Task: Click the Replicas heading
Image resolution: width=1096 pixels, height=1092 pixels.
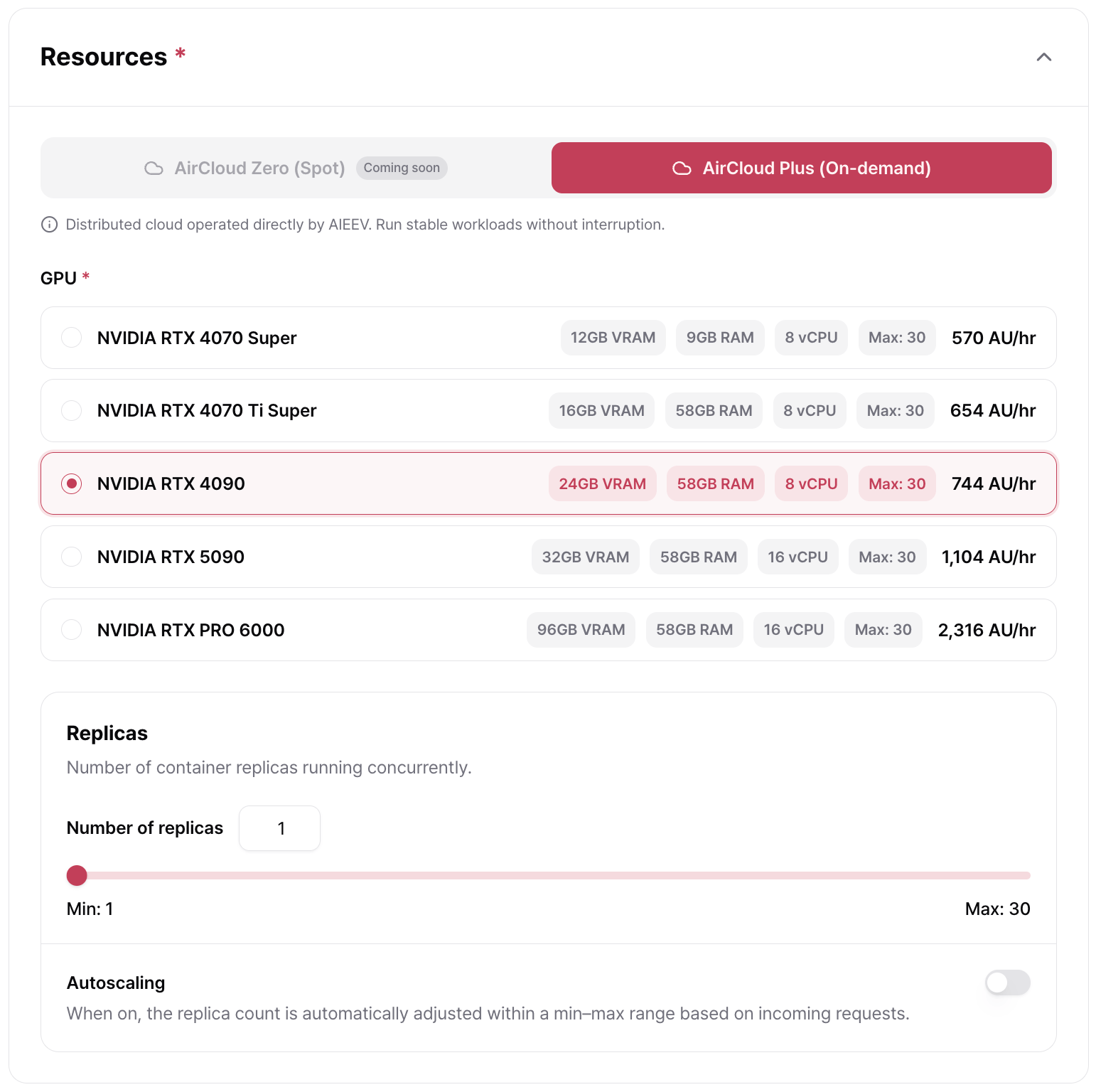Action: point(107,733)
